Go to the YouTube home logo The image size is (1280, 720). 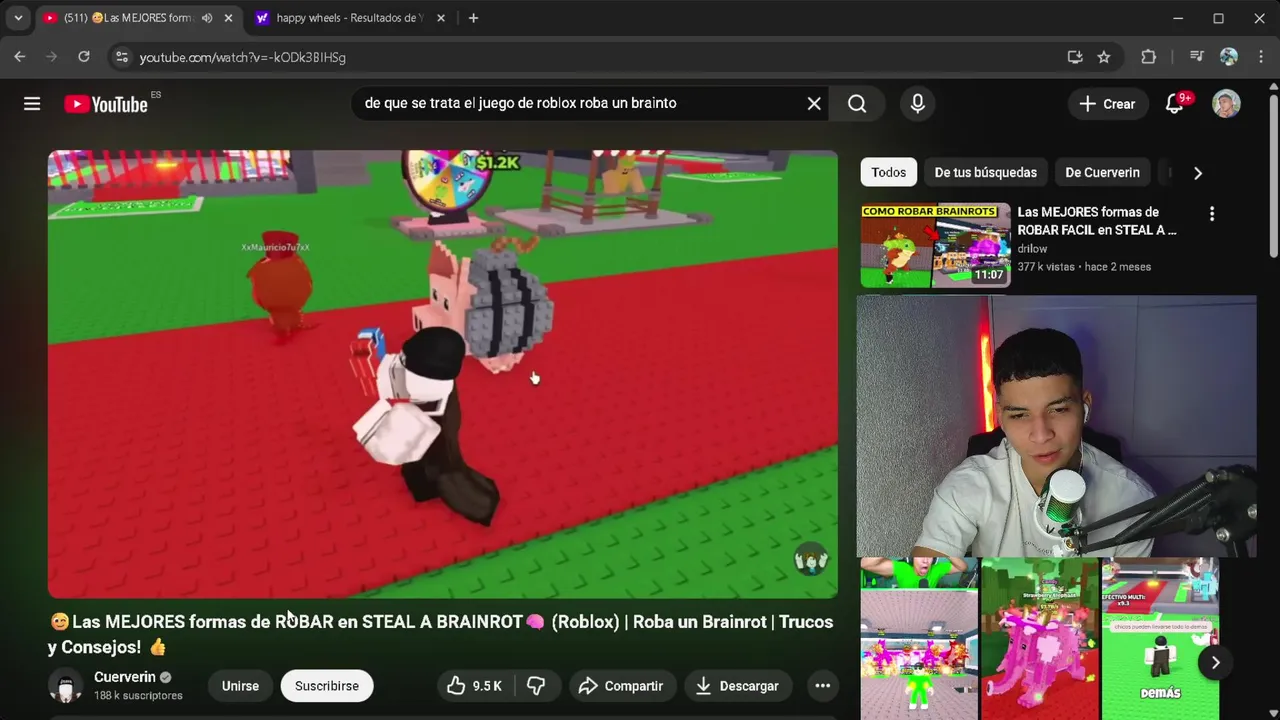tap(106, 104)
